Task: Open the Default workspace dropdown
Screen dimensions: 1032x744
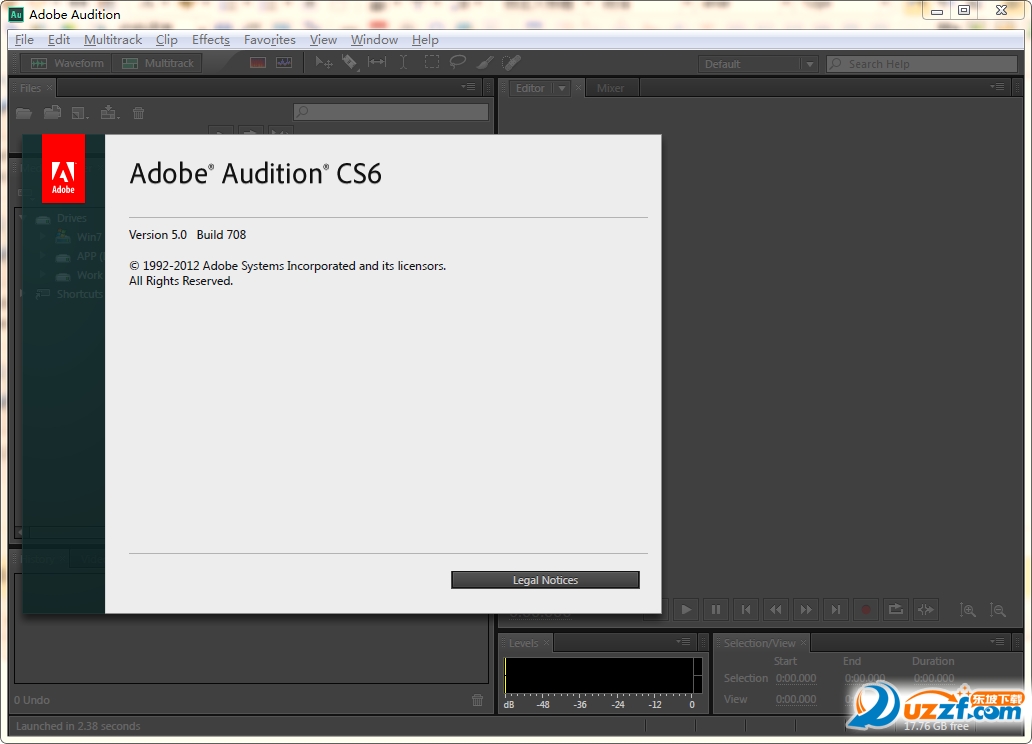Action: point(758,64)
